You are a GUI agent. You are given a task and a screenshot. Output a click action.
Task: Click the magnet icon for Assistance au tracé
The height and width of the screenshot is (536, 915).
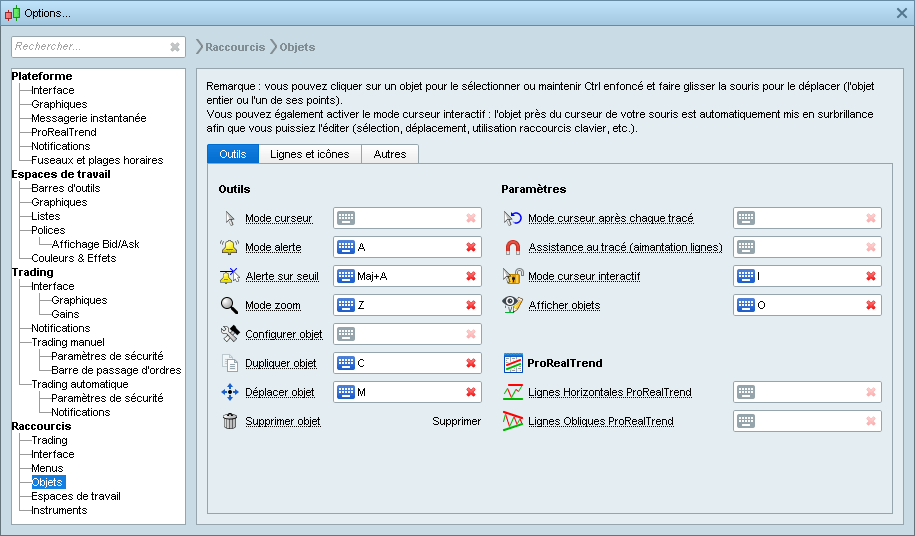coord(512,247)
